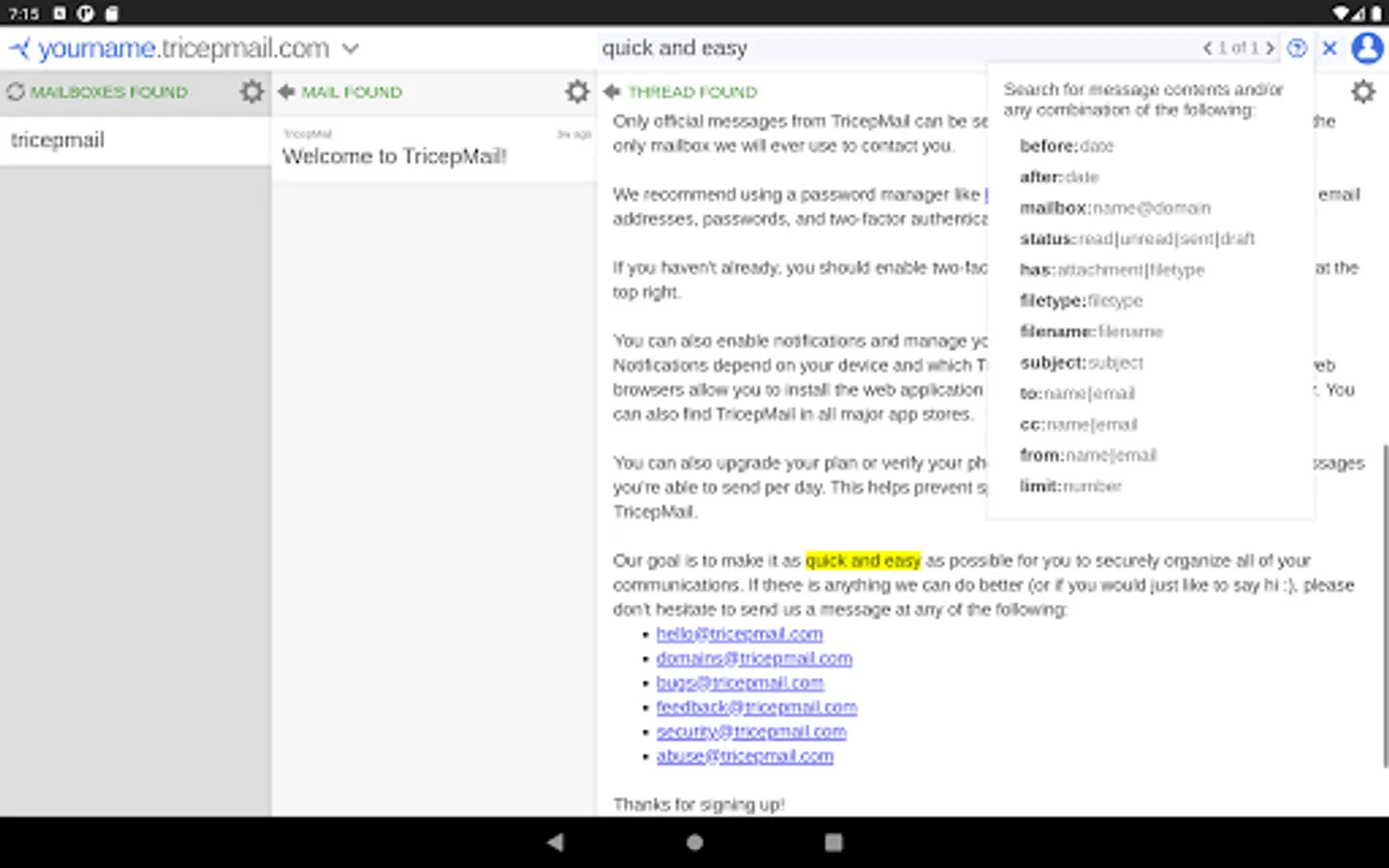Click the 'Thanks for signing up!' text
1389x868 pixels.
(698, 805)
